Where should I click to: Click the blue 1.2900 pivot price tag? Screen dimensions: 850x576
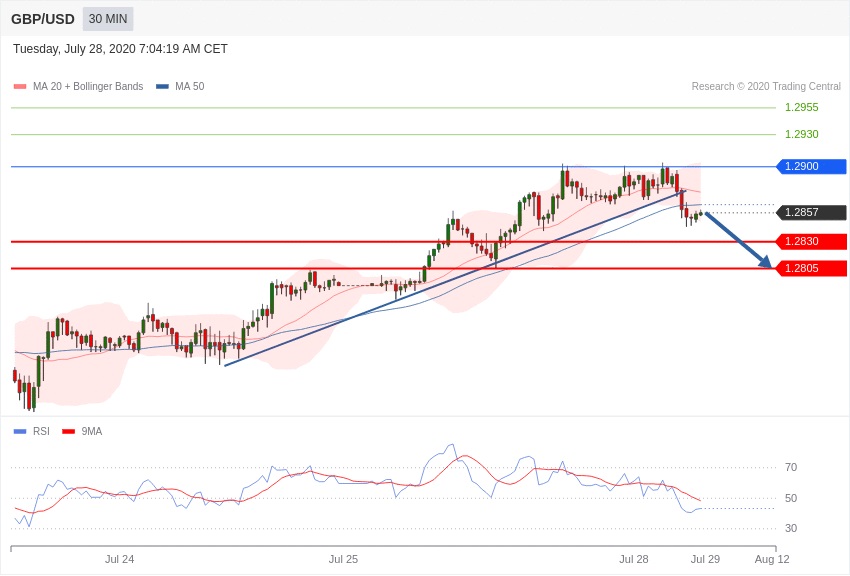tap(812, 166)
